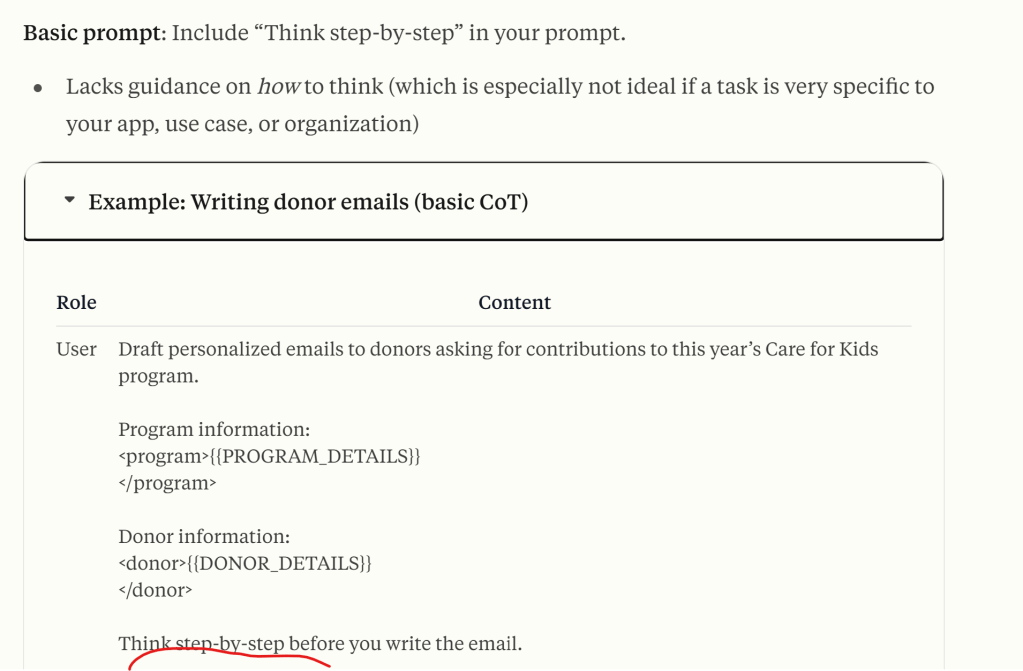Click the closing </donor> tag
The image size is (1023, 671).
(155, 590)
